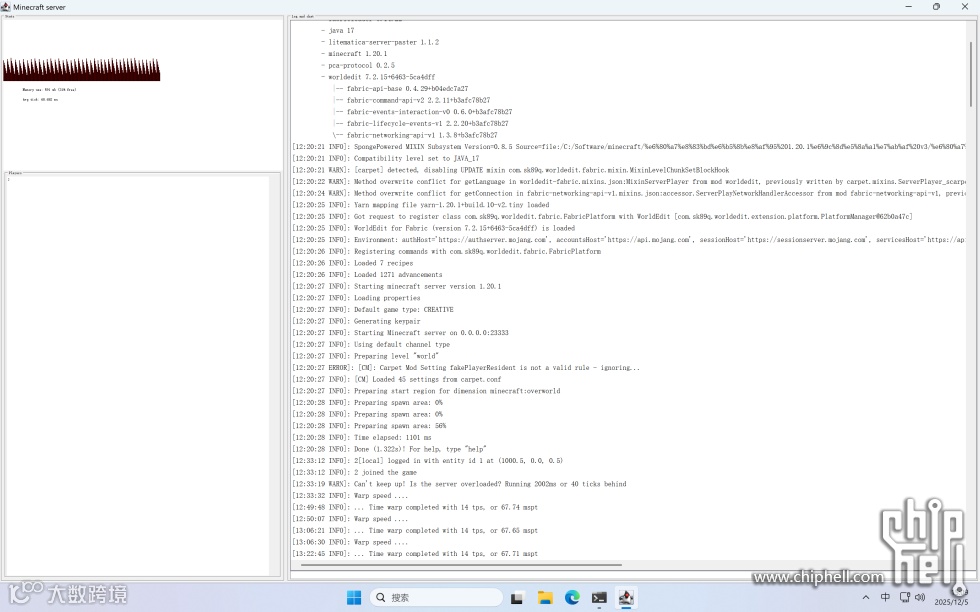Click the 'Done (1.322s)!' log line
Image resolution: width=980 pixels, height=612 pixels.
[x=389, y=449]
